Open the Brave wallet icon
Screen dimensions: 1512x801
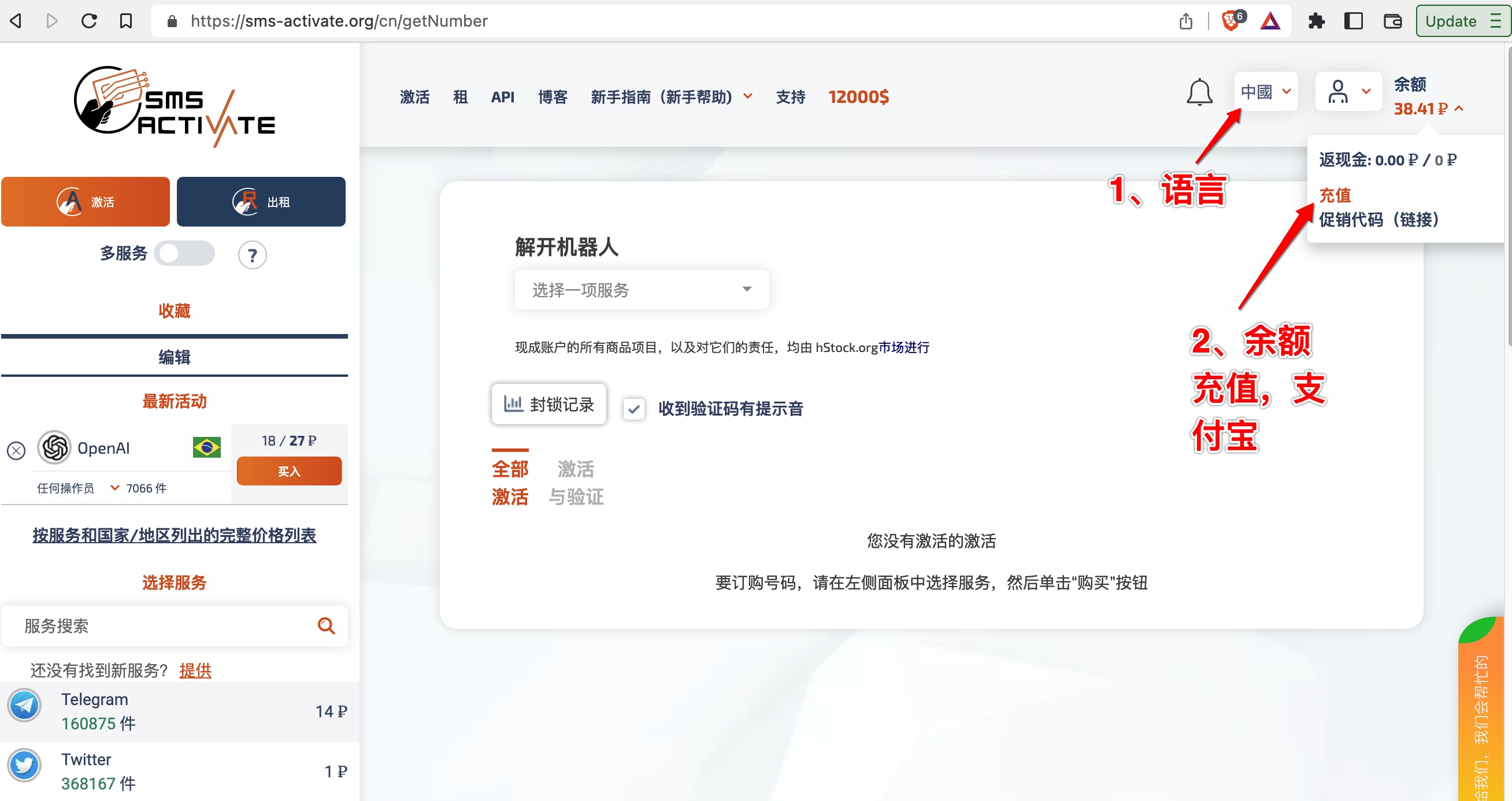(1392, 21)
